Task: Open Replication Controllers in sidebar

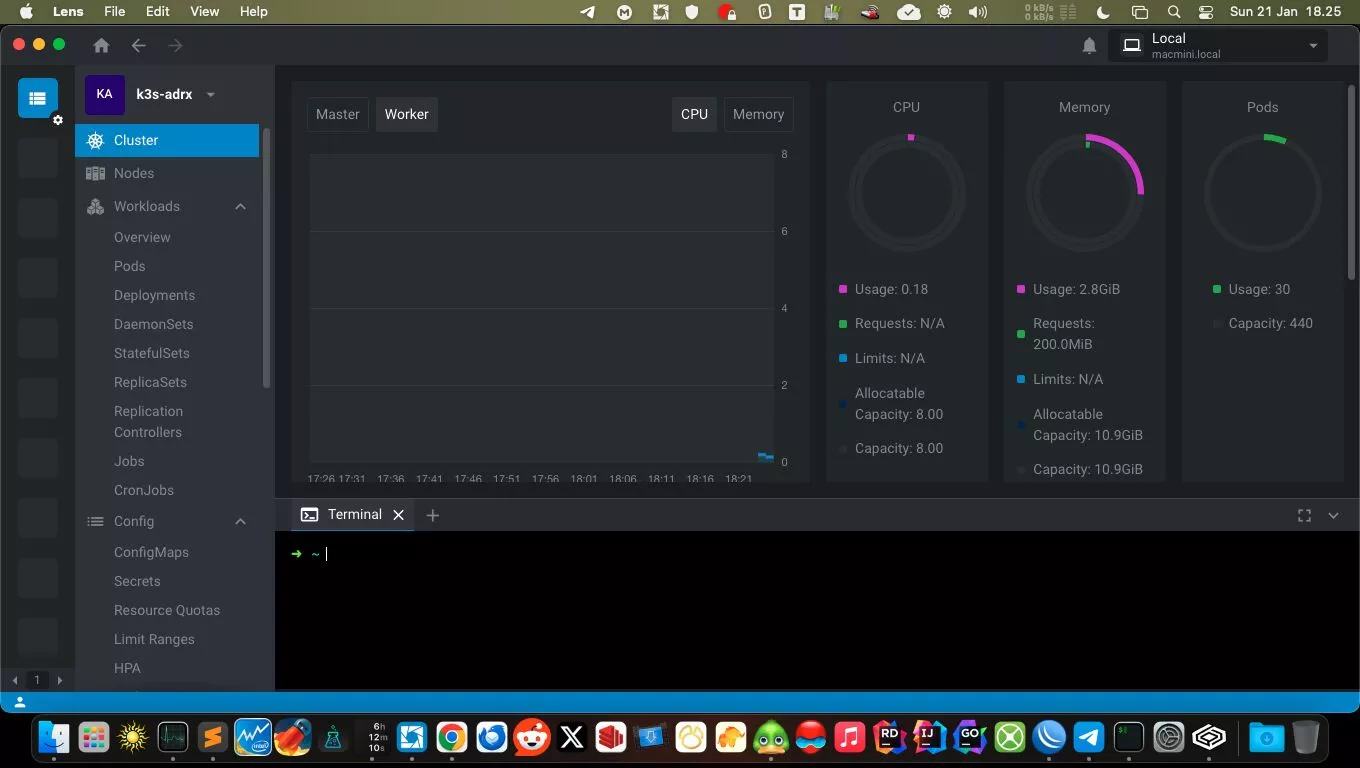Action: 148,422
